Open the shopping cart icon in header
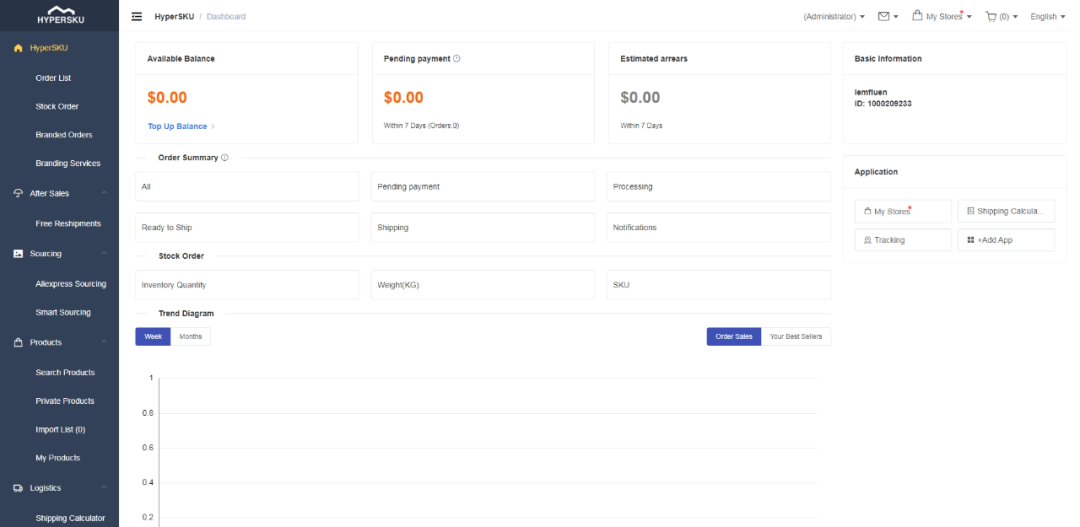This screenshot has height=527, width=1080. coord(992,17)
